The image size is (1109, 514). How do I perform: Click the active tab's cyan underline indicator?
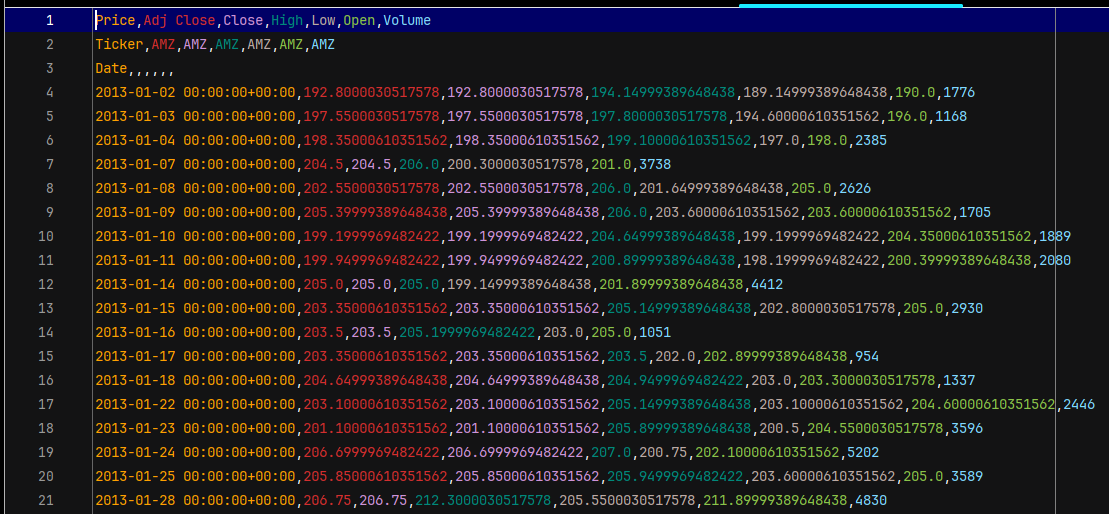pyautogui.click(x=850, y=5)
